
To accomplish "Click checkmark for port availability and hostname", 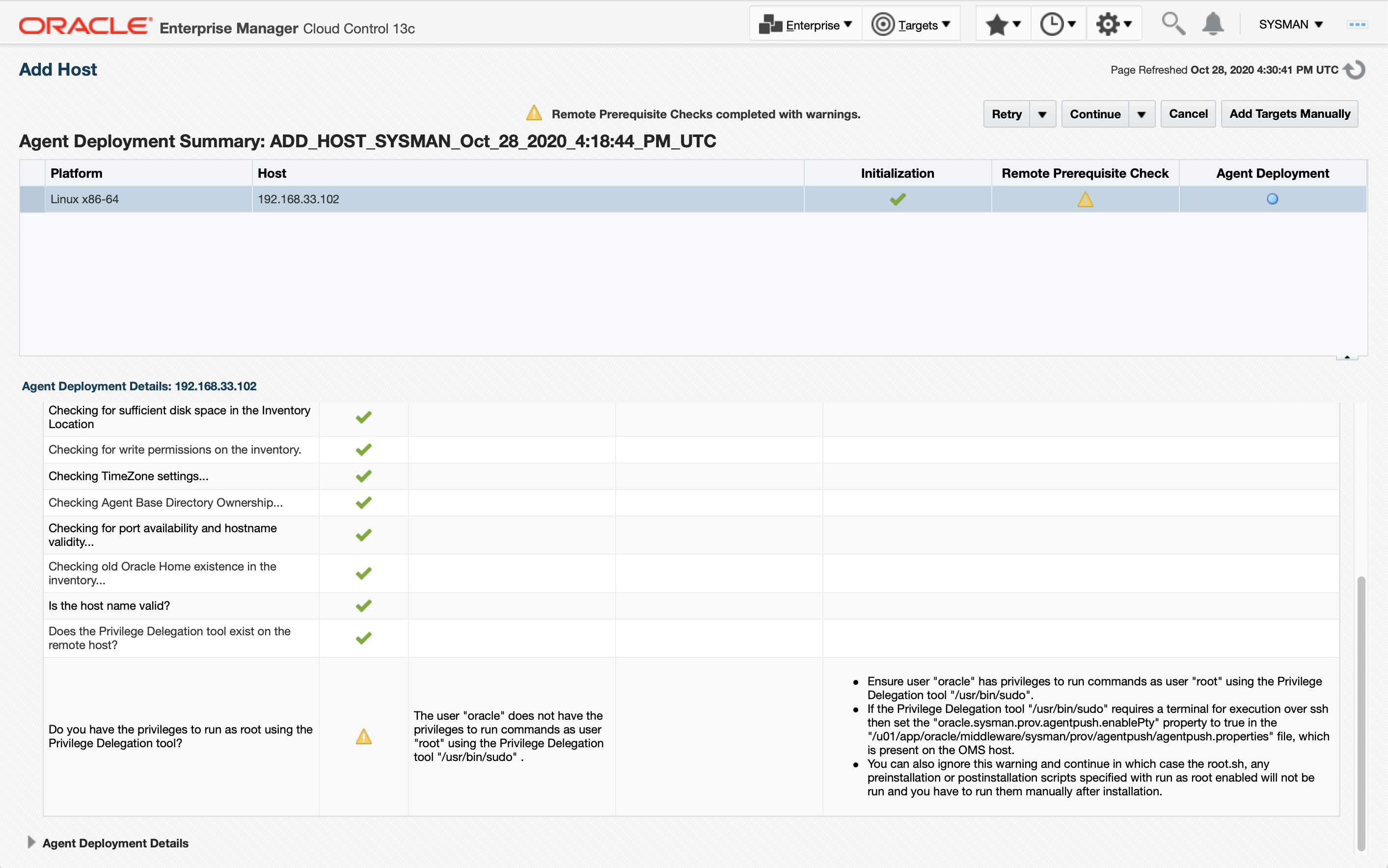I will [363, 535].
